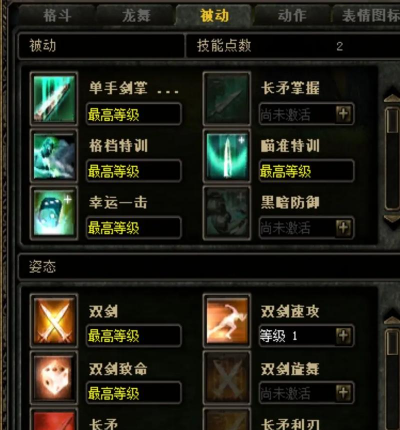Select the 单手剑掌握 sword skill icon
Screen dimensions: 400x430
click(54, 98)
